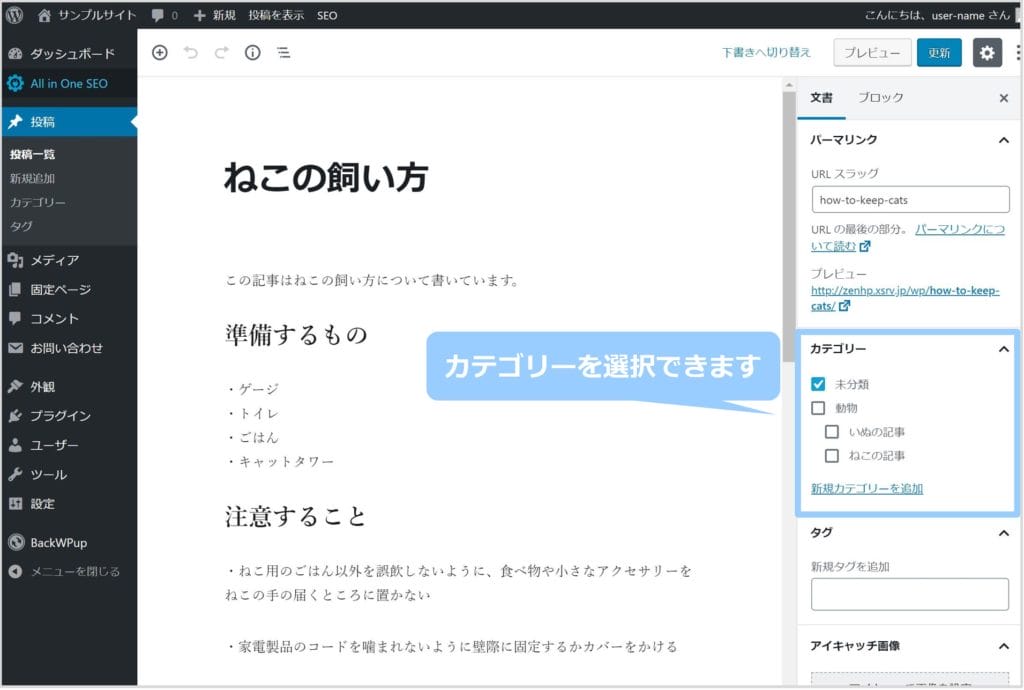
Task: Collapse the パーマリンク panel
Action: click(x=1003, y=140)
